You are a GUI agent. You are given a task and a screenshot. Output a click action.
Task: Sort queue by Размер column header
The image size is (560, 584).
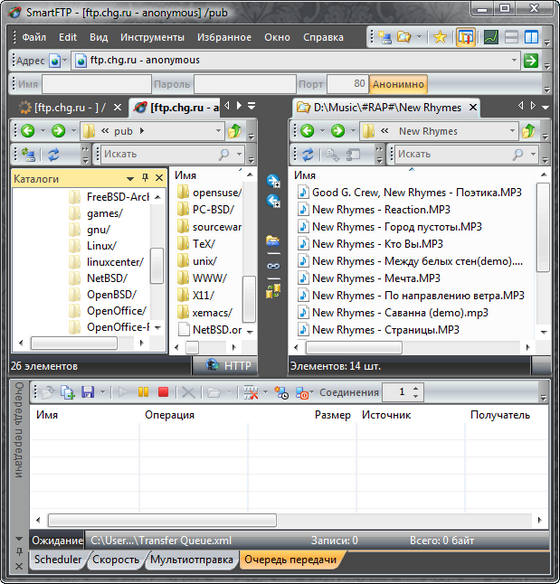coord(333,415)
